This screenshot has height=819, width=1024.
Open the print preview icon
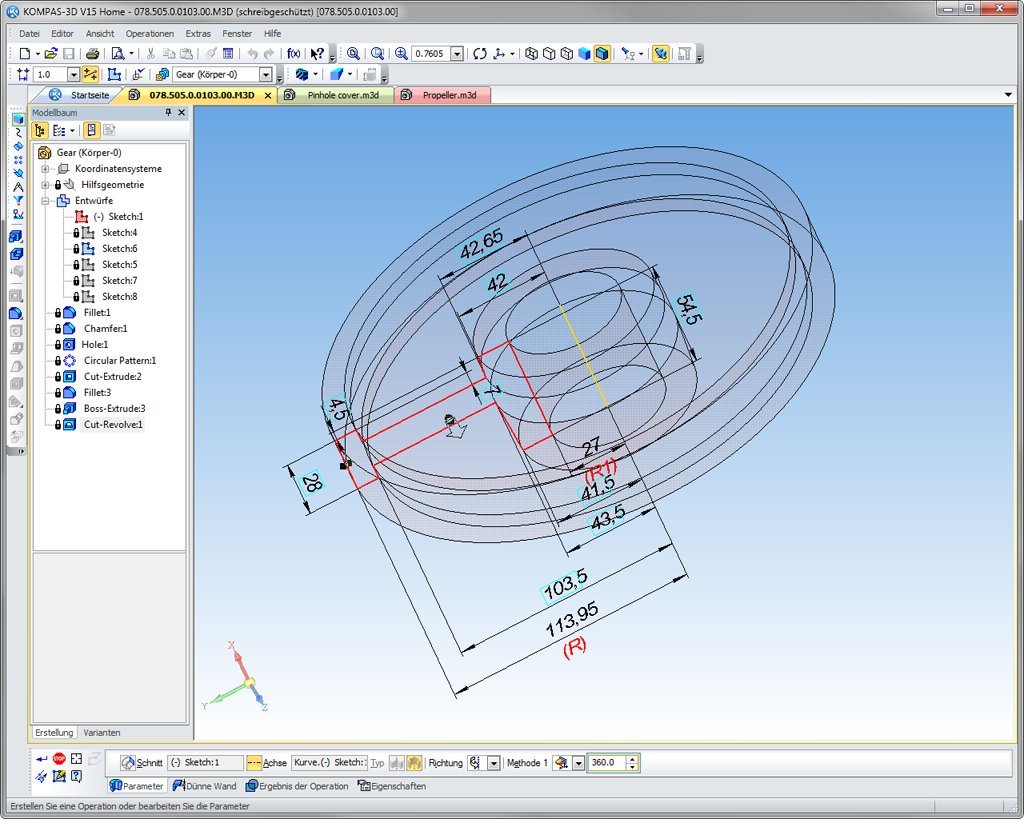118,54
